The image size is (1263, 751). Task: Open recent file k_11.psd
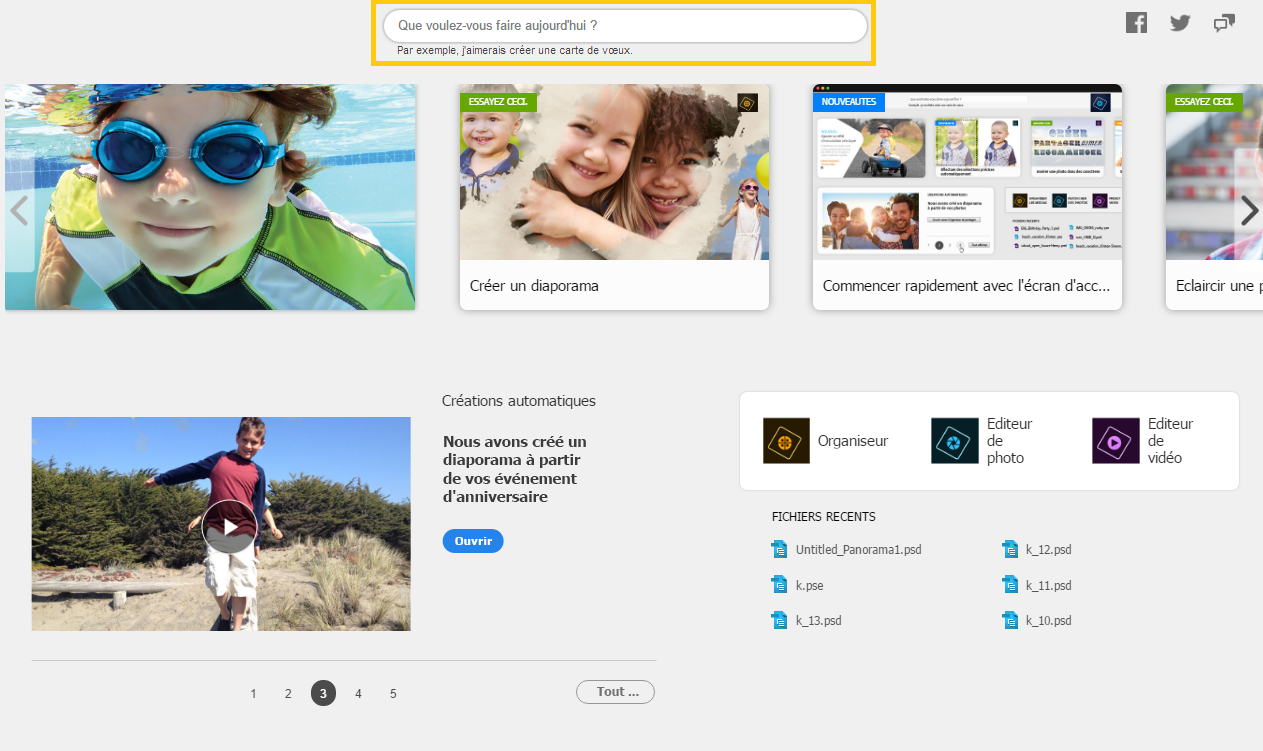click(1049, 586)
